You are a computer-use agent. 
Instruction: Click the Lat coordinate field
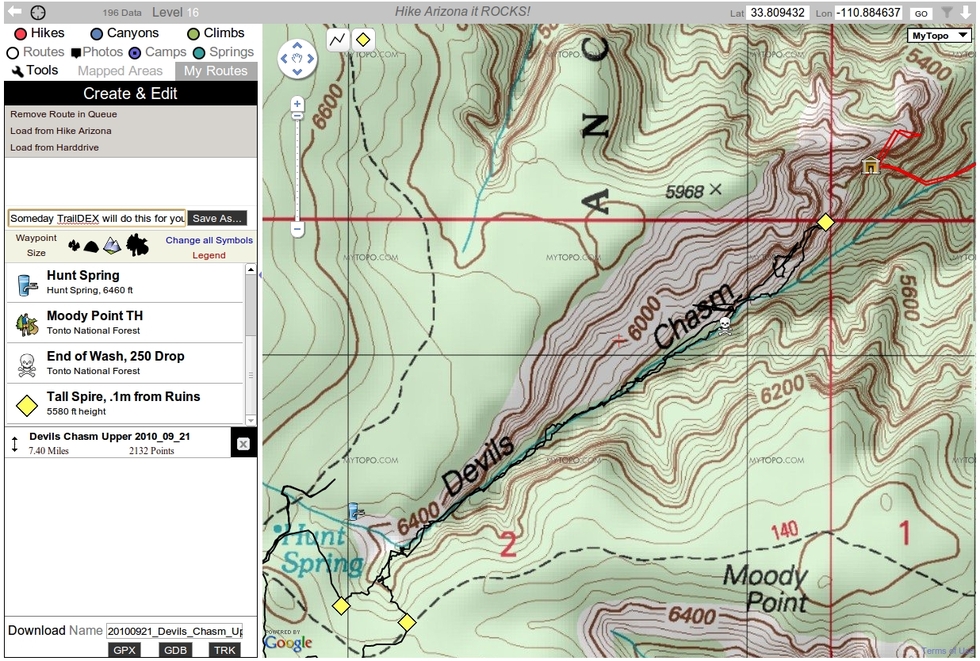click(778, 12)
